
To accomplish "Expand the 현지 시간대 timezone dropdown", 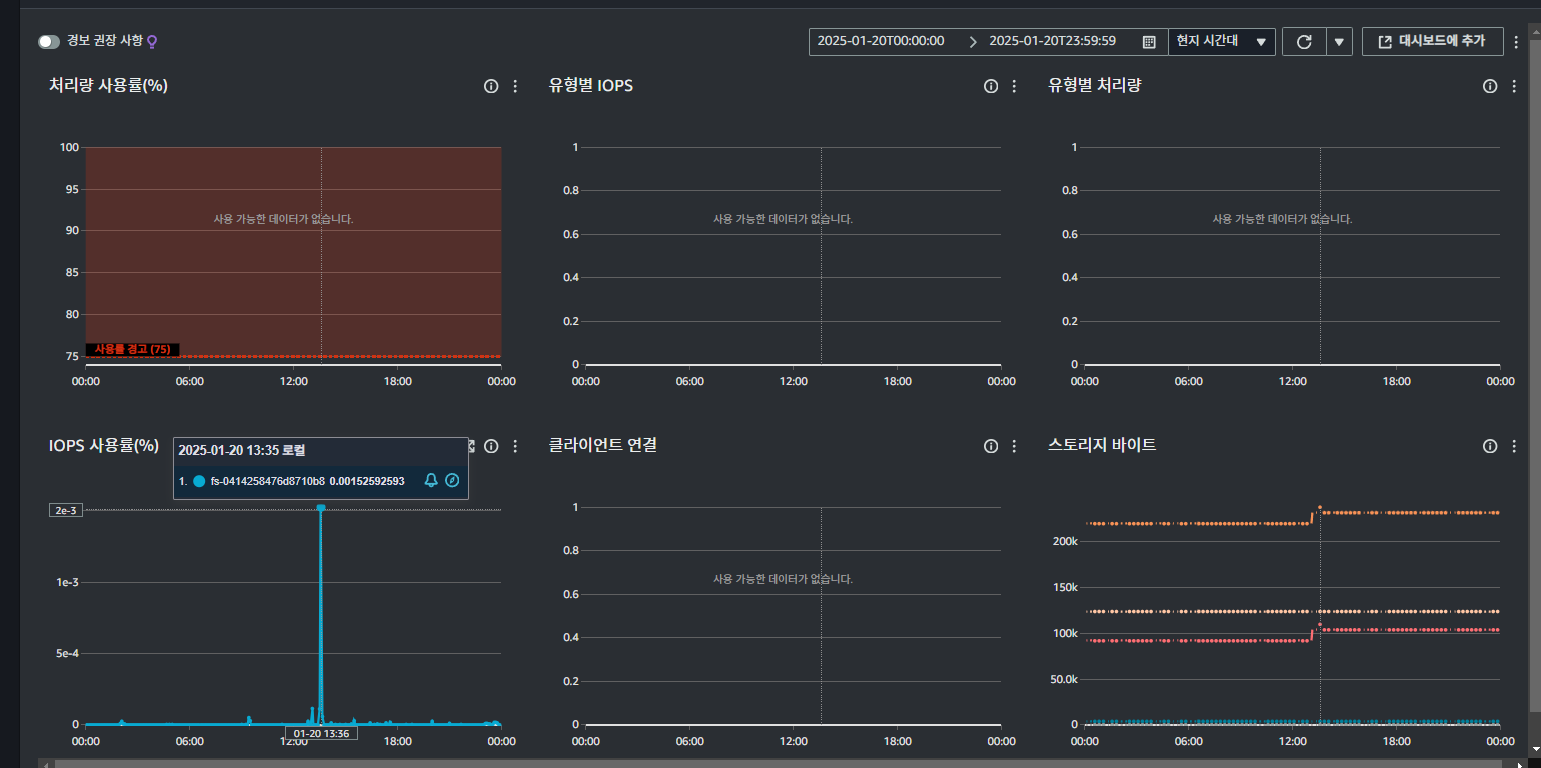I will [1221, 42].
